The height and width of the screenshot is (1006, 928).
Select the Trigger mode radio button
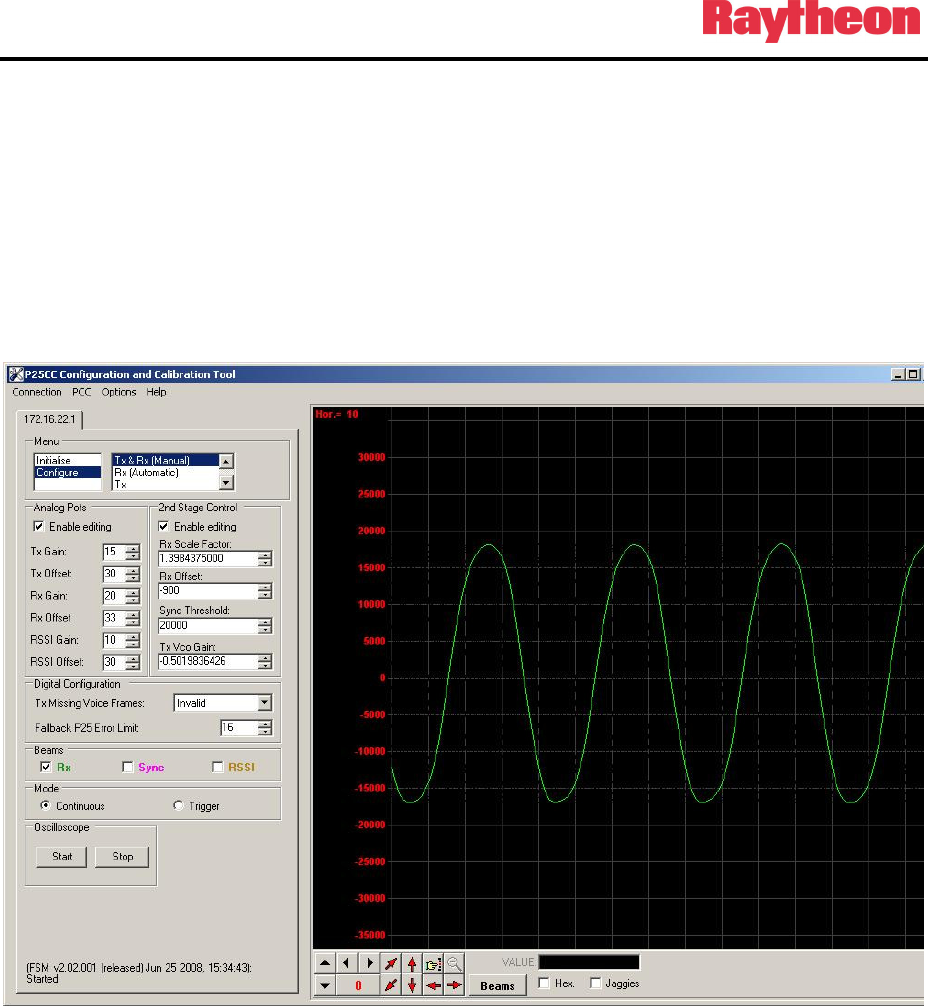(x=179, y=806)
